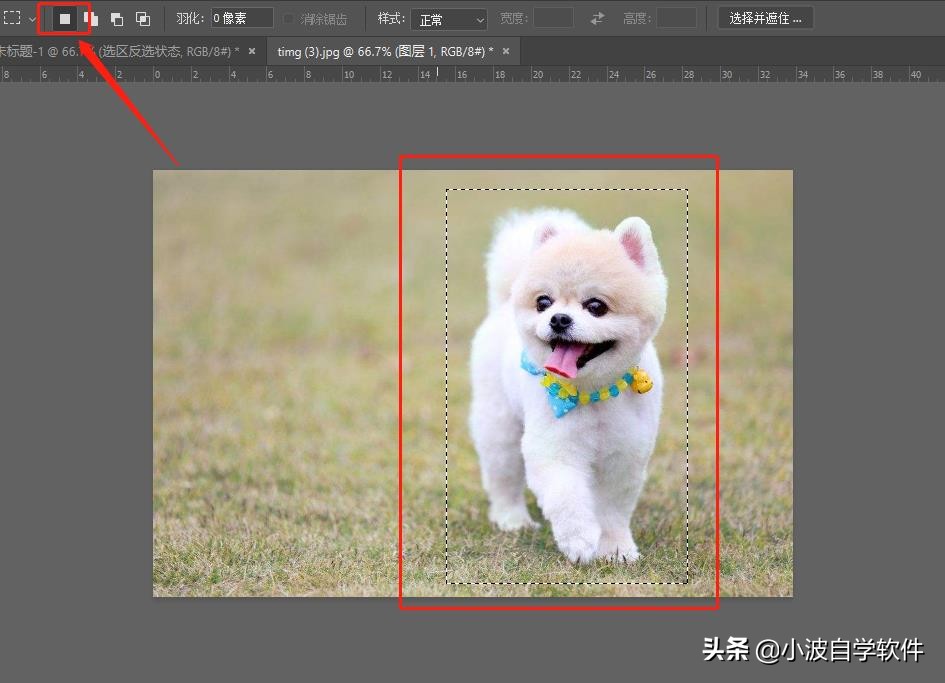
Task: Click the dog's face inside the marquee selection
Action: tap(570, 310)
